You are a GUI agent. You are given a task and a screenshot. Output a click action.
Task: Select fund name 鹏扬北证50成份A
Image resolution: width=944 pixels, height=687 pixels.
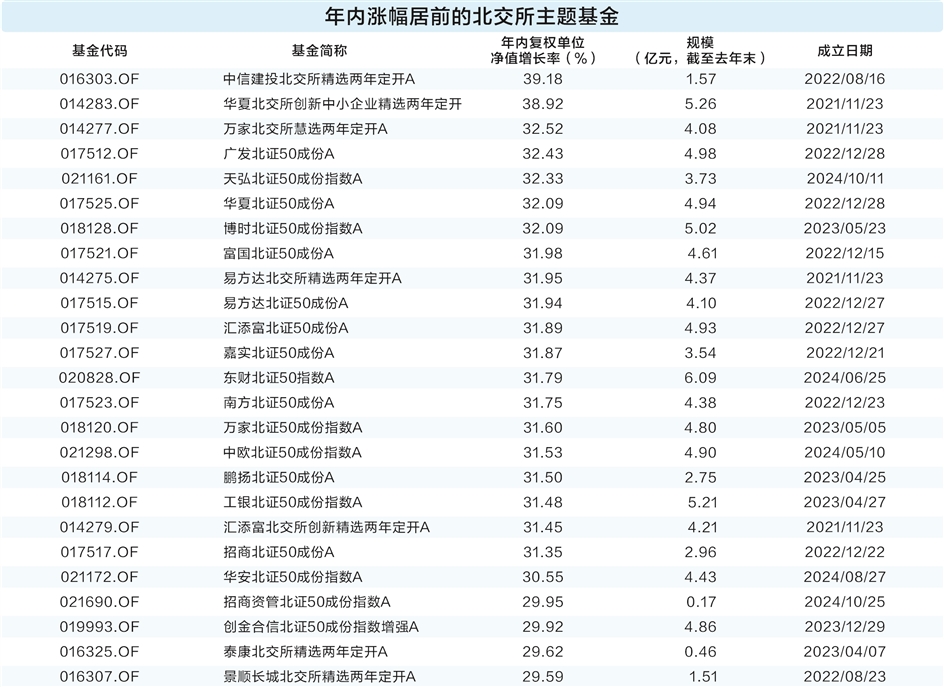279,477
